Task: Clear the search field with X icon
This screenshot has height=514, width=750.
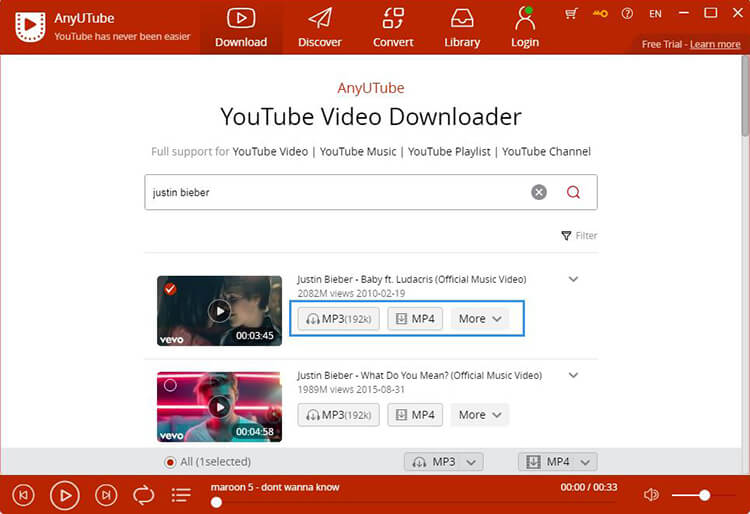Action: pyautogui.click(x=539, y=192)
